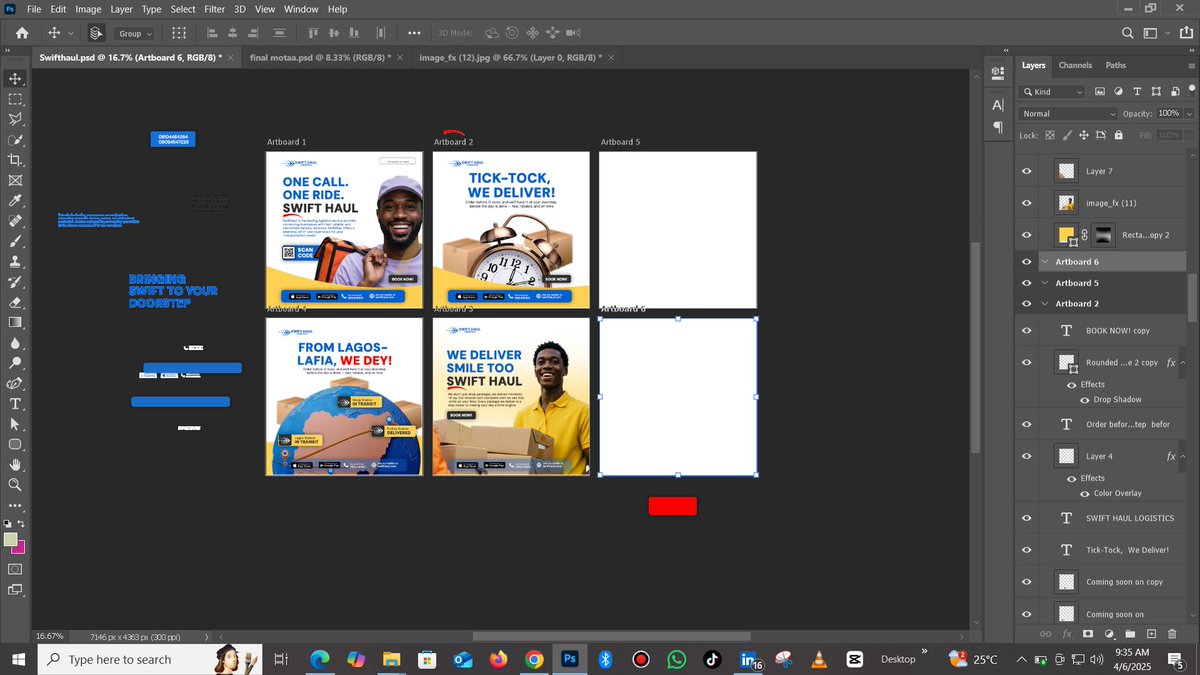
Task: Select the History Brush tool
Action: click(x=15, y=282)
